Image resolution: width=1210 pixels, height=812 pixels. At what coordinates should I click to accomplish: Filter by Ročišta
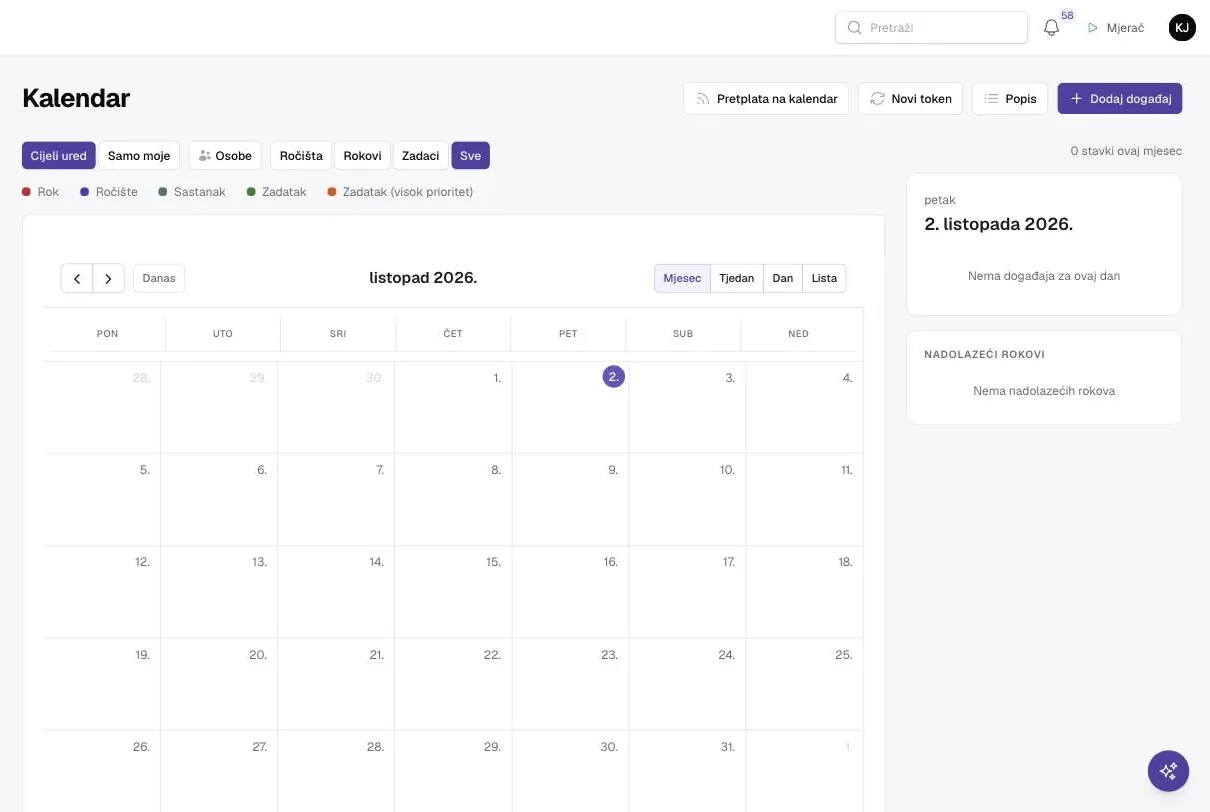pyautogui.click(x=301, y=155)
